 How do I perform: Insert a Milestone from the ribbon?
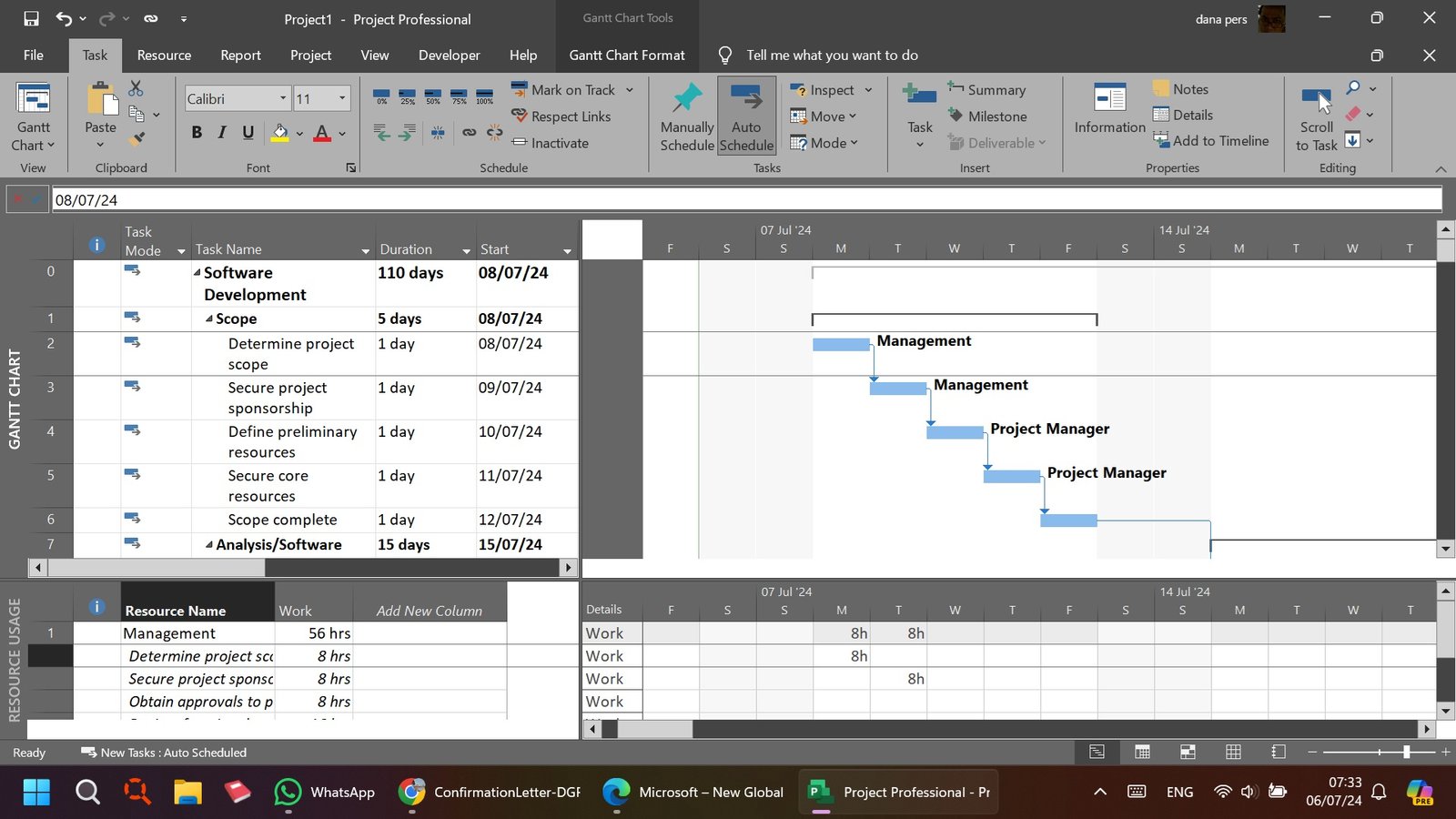pos(987,116)
